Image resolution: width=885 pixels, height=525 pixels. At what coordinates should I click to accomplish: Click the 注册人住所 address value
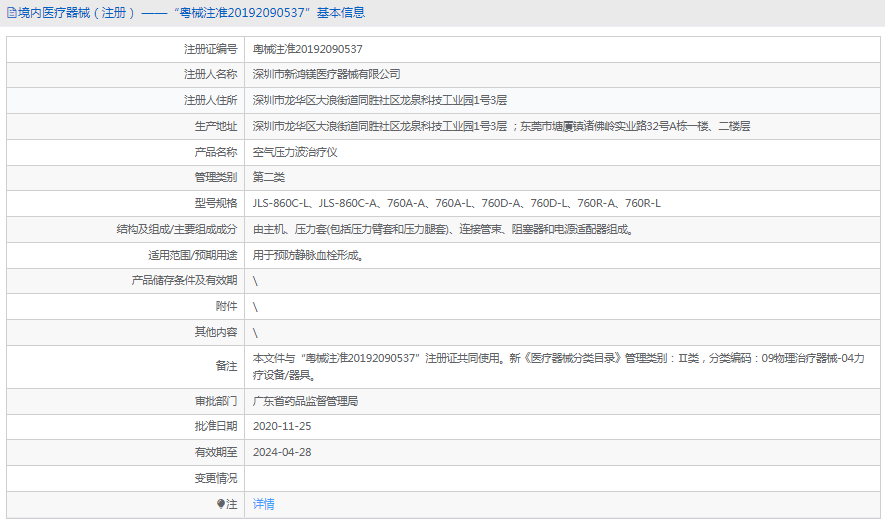click(x=380, y=100)
